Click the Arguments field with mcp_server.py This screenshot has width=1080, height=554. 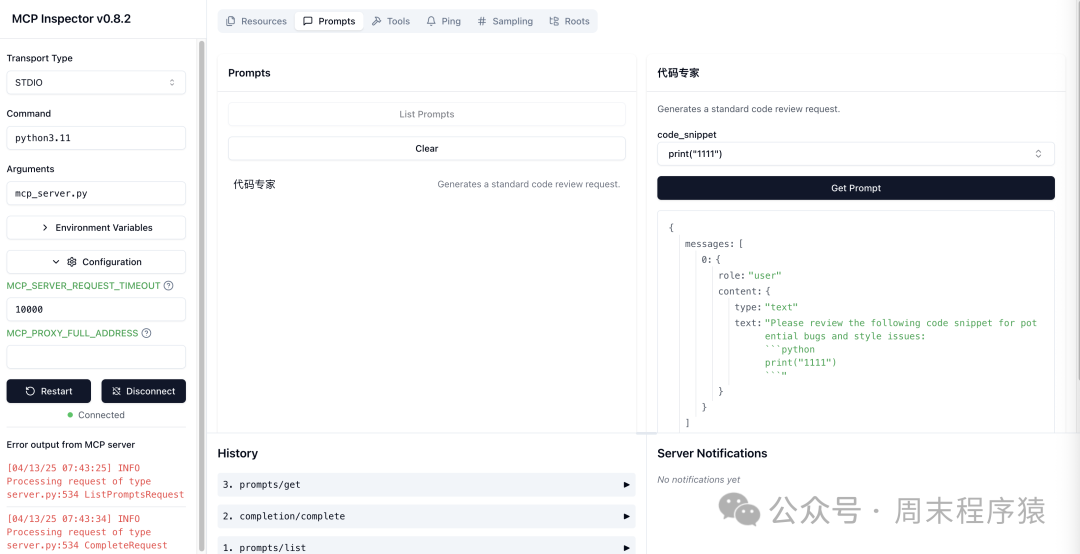[96, 194]
